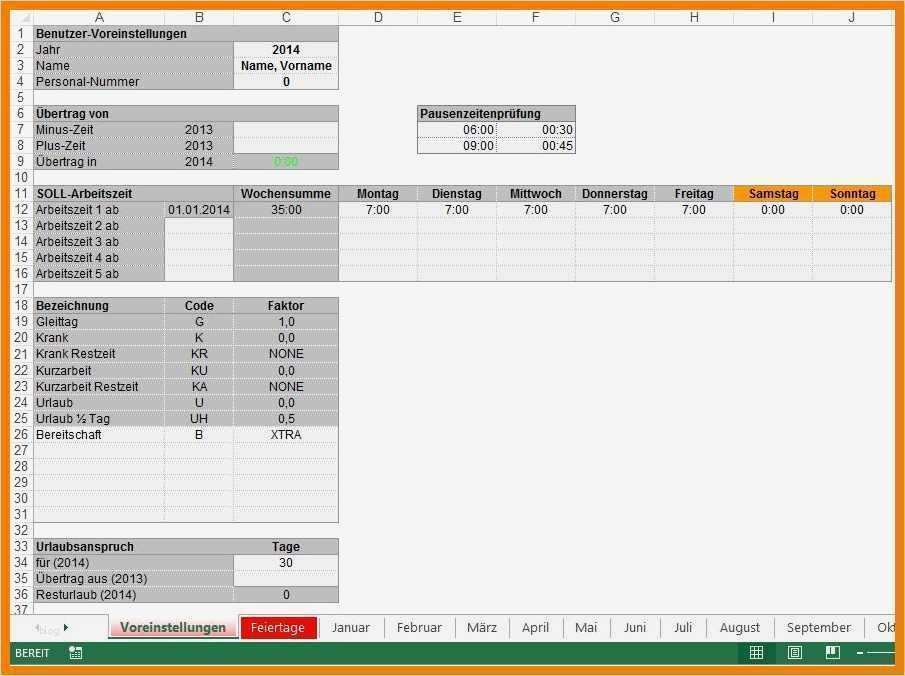Select the 06:00 Pausenzeitenprüfung cell

(x=457, y=130)
